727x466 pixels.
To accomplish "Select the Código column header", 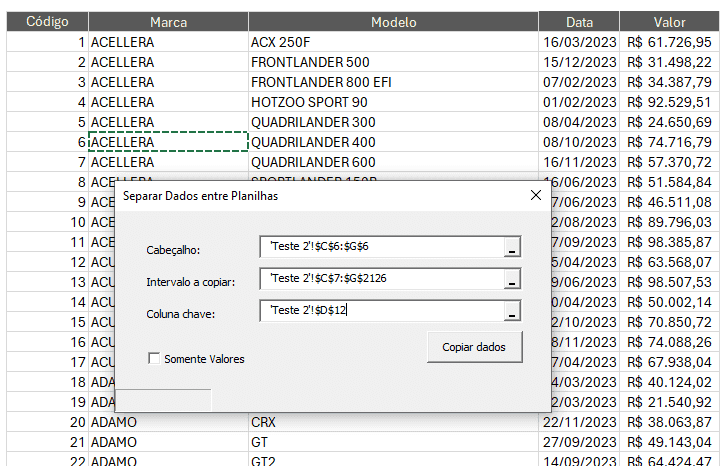I will point(47,21).
